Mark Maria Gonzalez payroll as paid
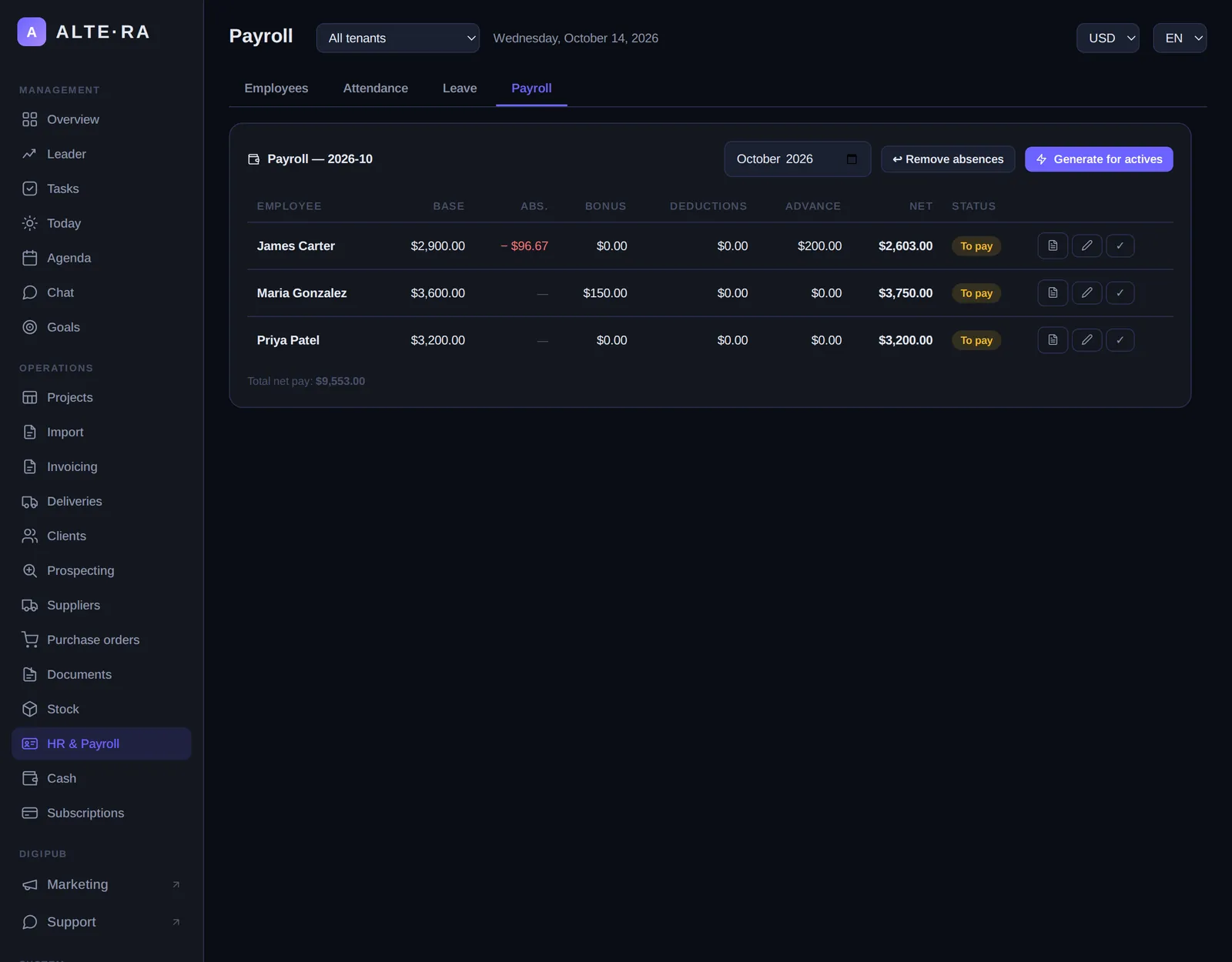1232x962 pixels. (1120, 292)
